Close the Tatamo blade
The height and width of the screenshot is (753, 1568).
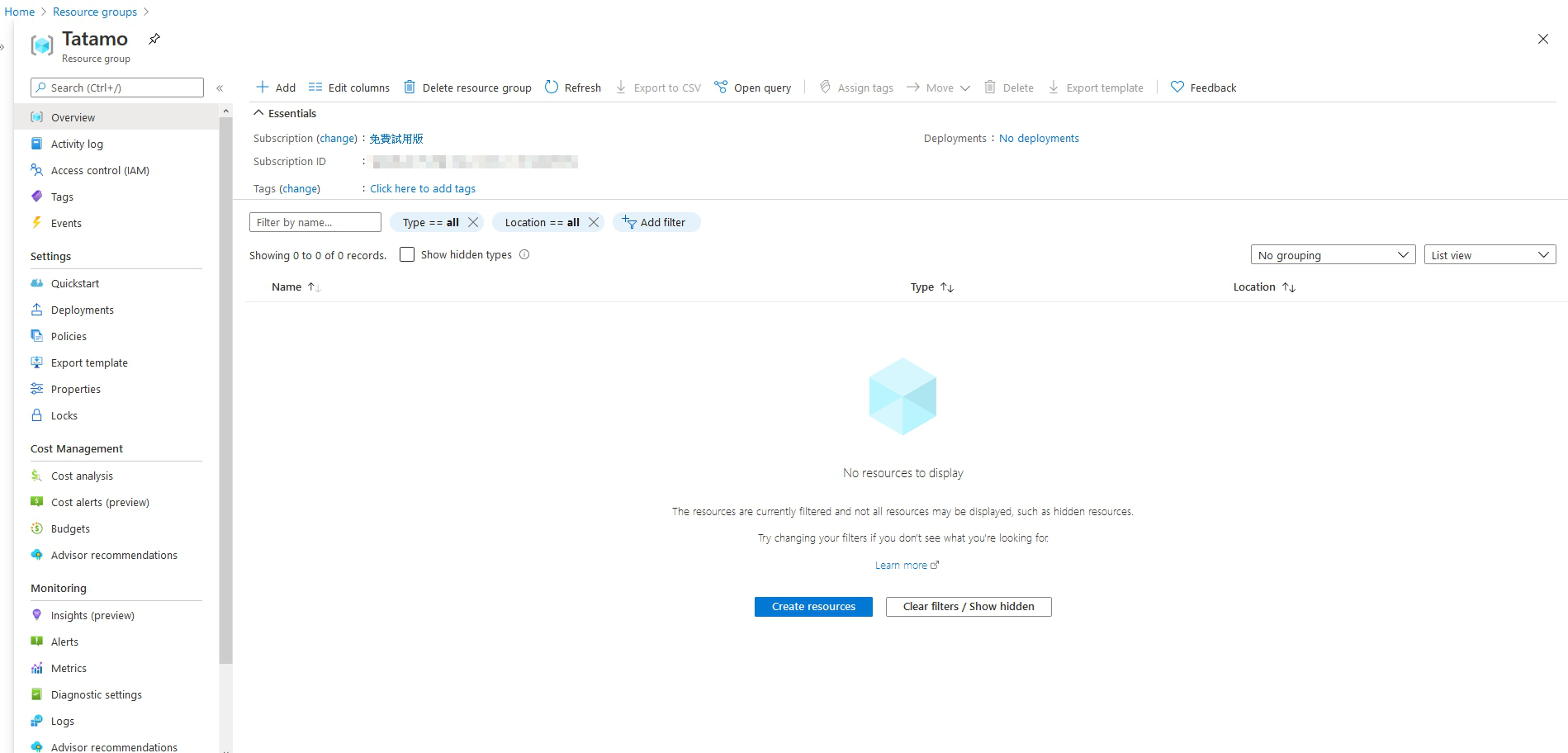coord(1542,39)
